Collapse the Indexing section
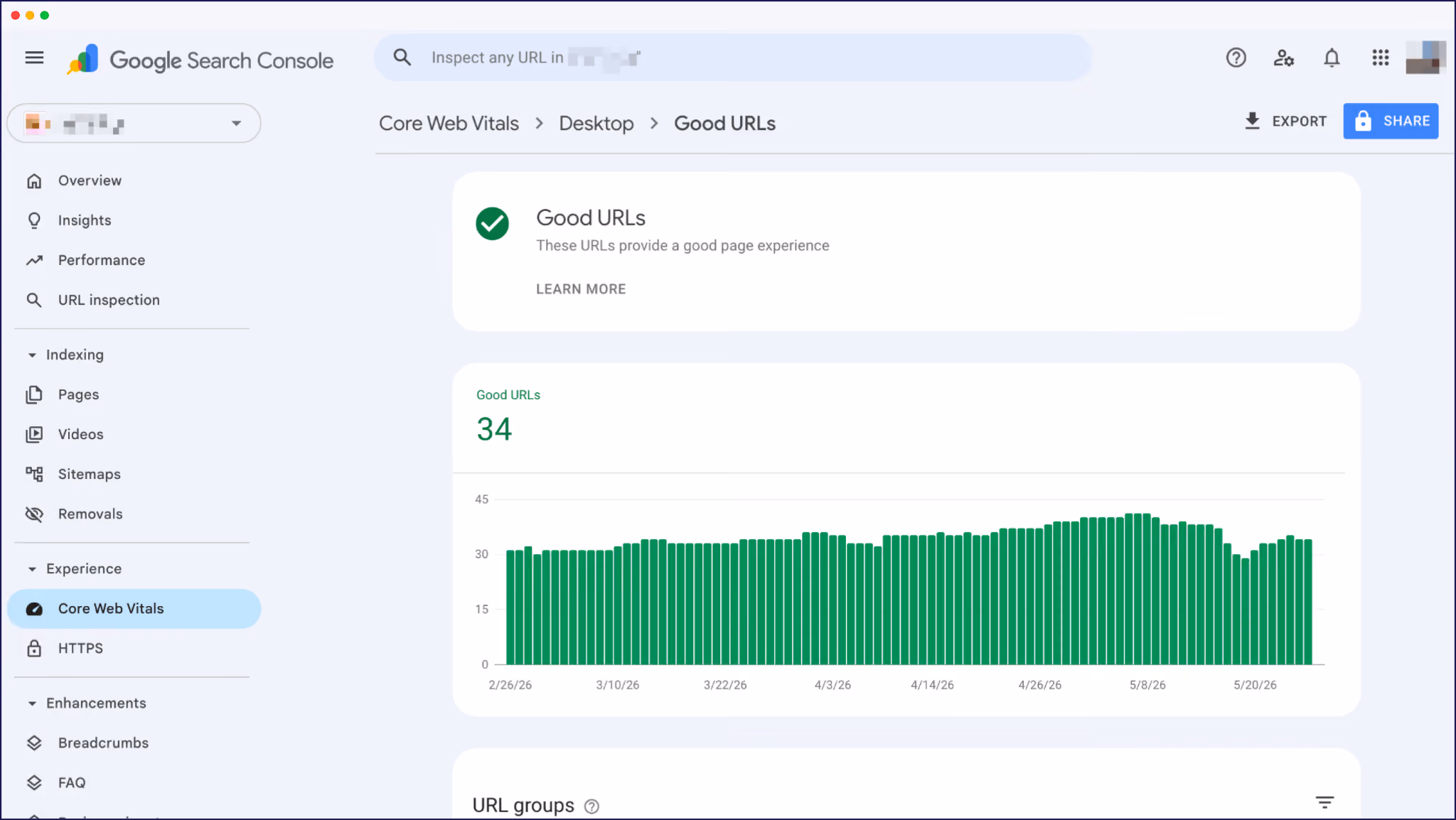This screenshot has width=1456, height=820. (32, 355)
